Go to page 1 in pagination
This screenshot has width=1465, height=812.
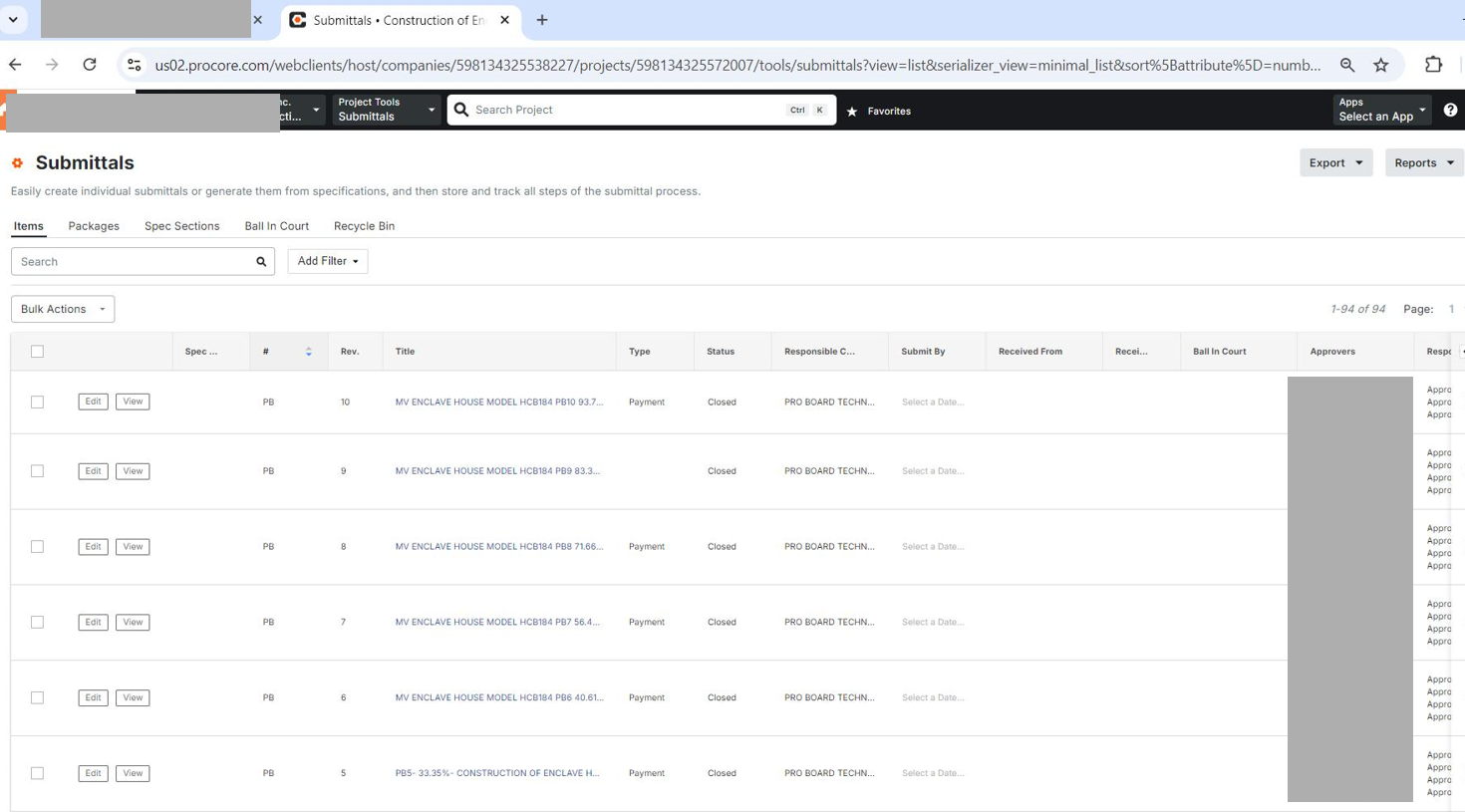pos(1451,310)
